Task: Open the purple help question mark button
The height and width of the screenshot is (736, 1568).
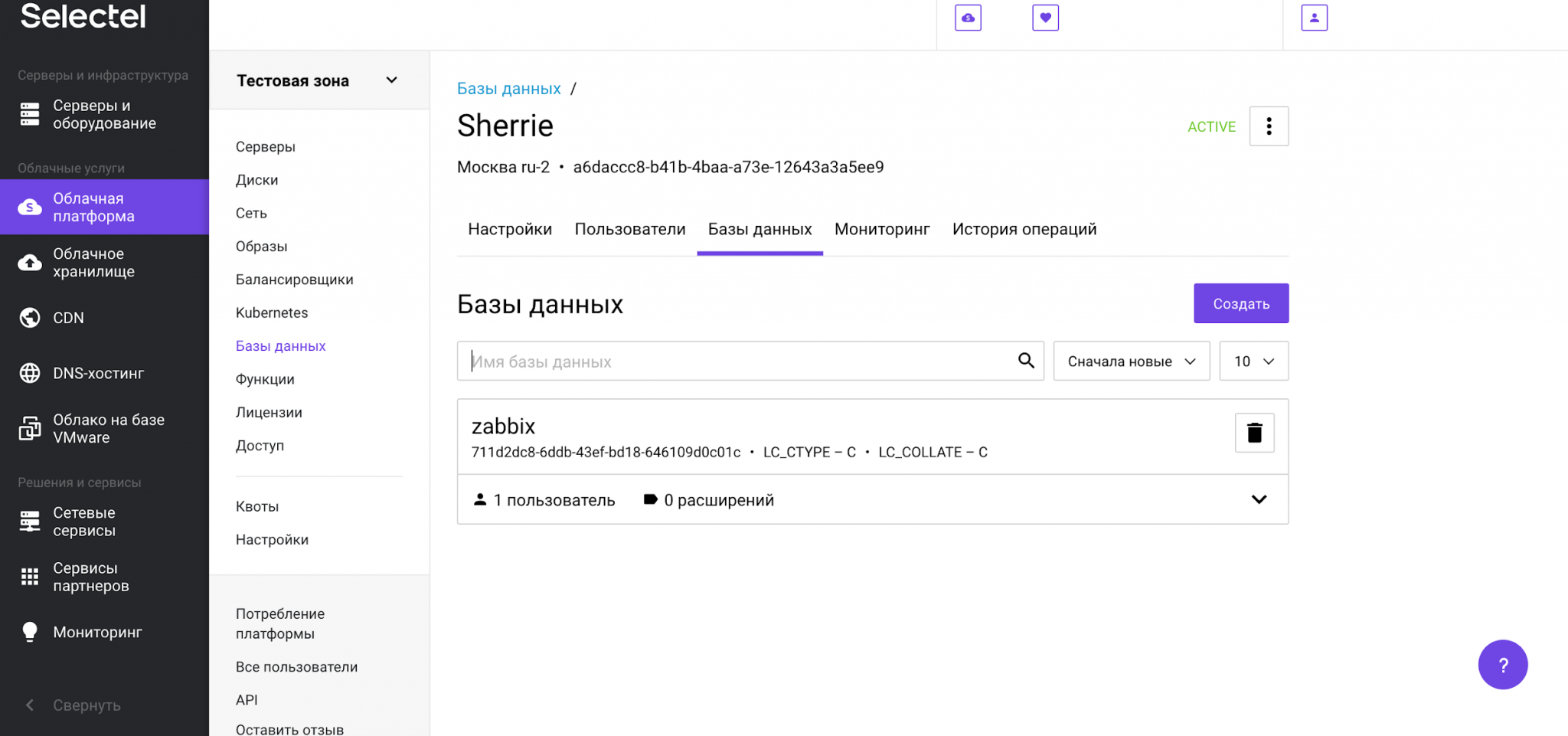Action: pos(1502,665)
